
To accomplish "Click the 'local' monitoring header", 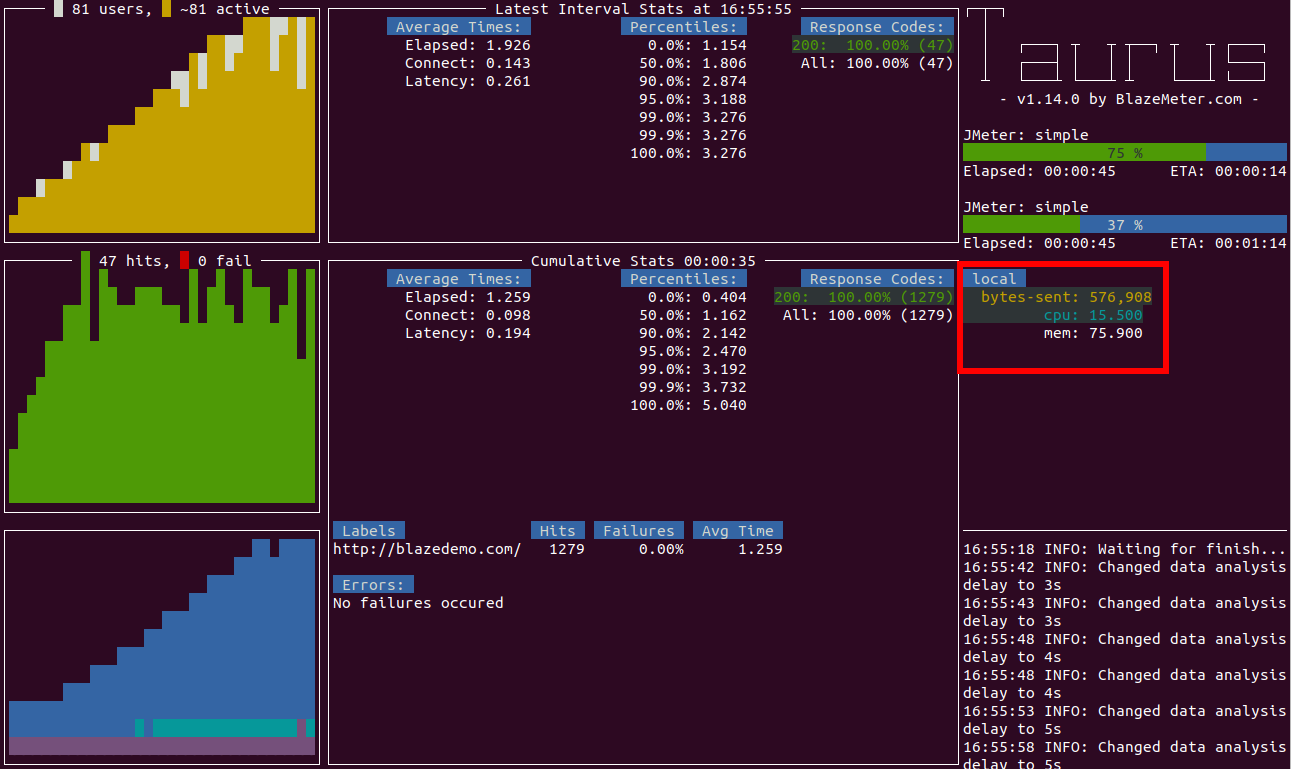I will pyautogui.click(x=994, y=279).
